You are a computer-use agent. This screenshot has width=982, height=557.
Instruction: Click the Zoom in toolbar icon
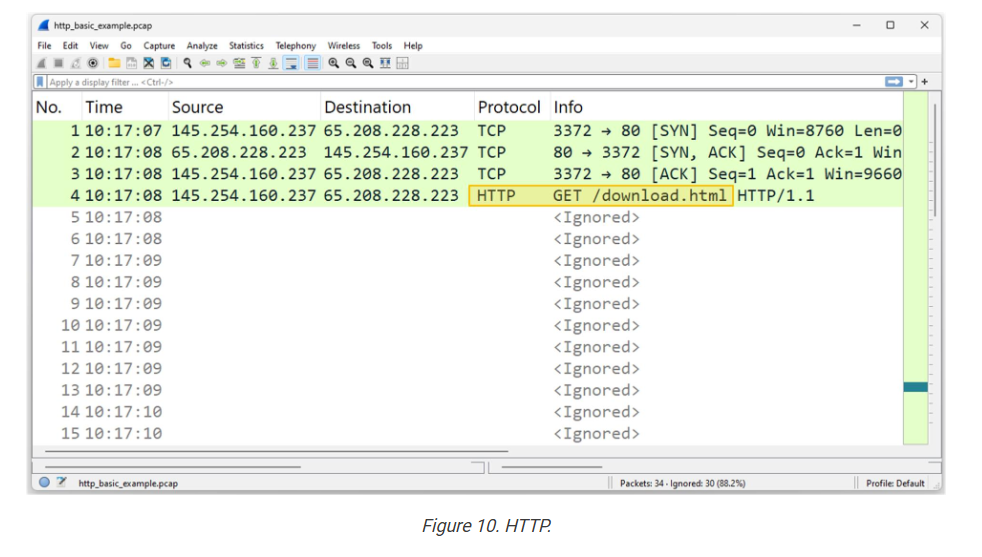[334, 63]
